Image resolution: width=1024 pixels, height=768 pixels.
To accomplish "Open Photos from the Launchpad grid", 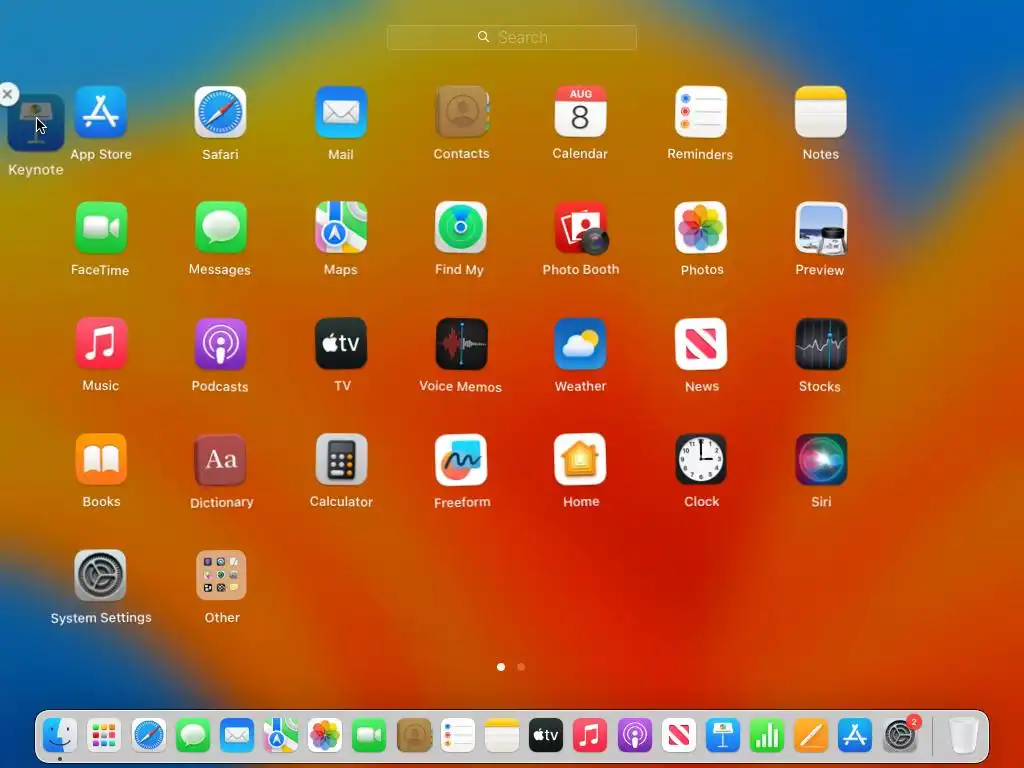I will point(701,228).
